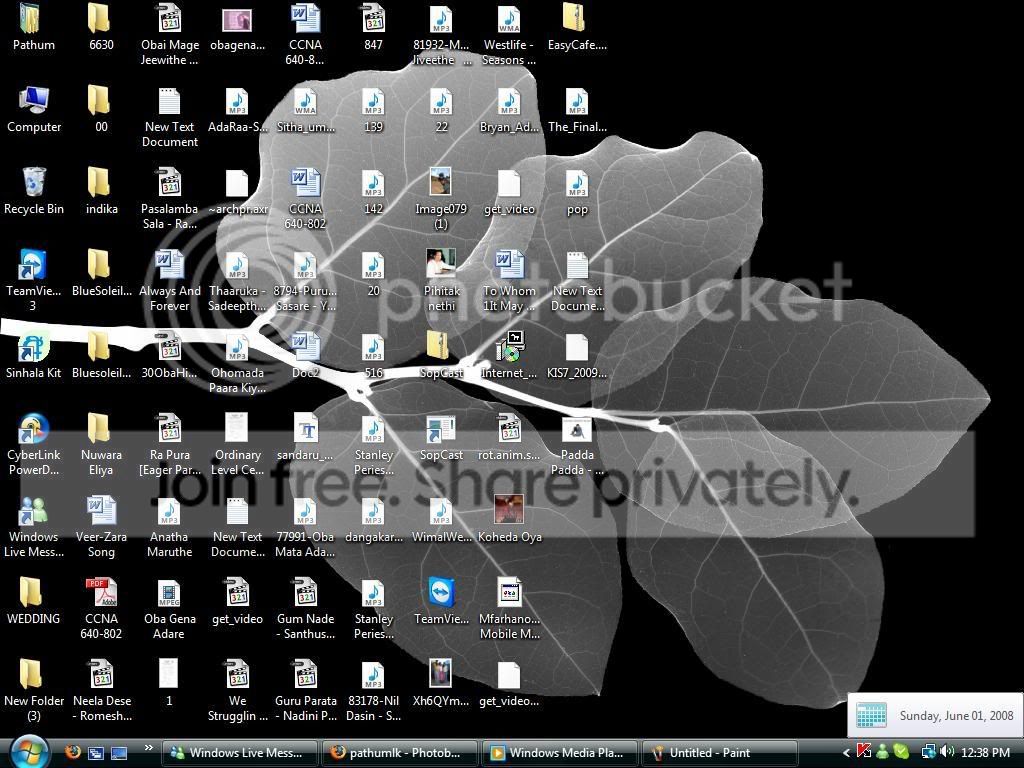Screen dimensions: 1024x768
Task: Launch the TeamVie... icon beside Mfarhano... Mobile M...
Action: click(x=441, y=592)
